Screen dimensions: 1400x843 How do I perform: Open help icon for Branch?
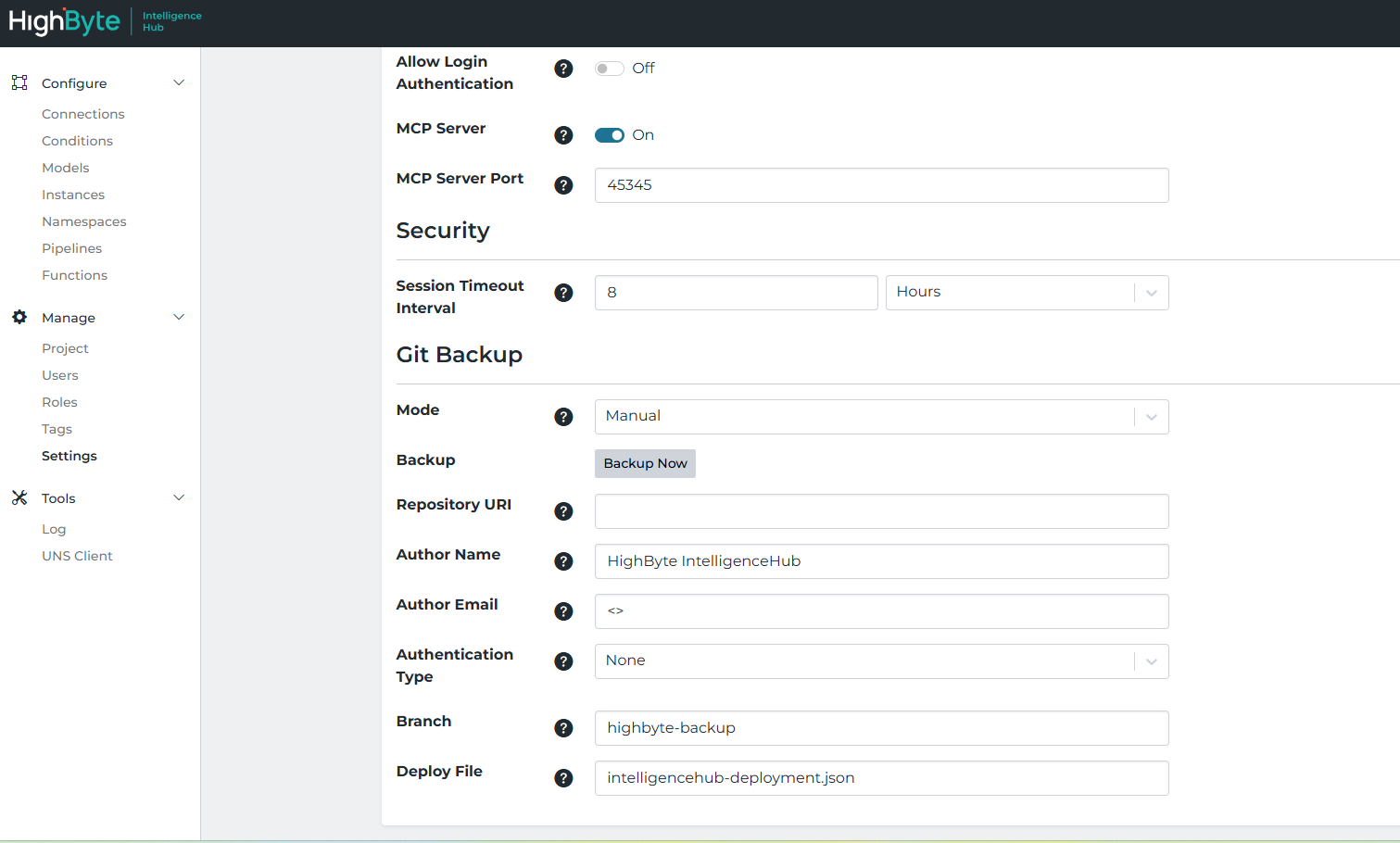pyautogui.click(x=563, y=728)
